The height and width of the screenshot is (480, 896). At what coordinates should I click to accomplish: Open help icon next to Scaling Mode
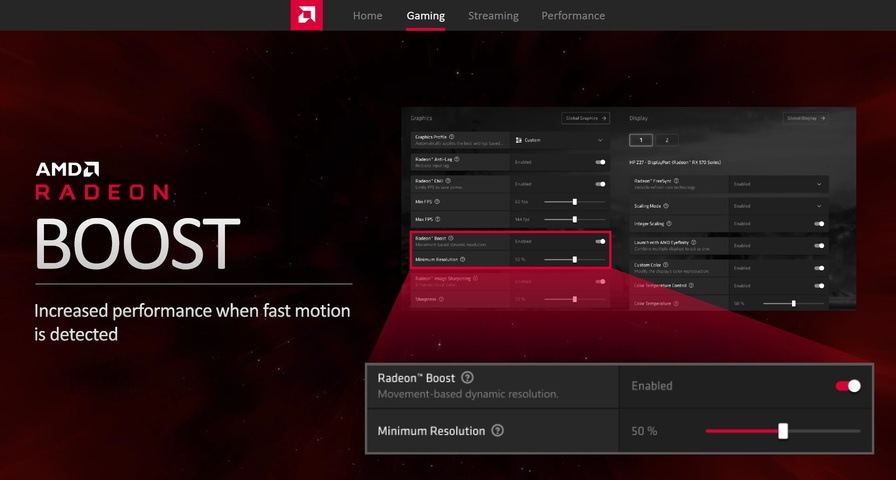[x=666, y=206]
